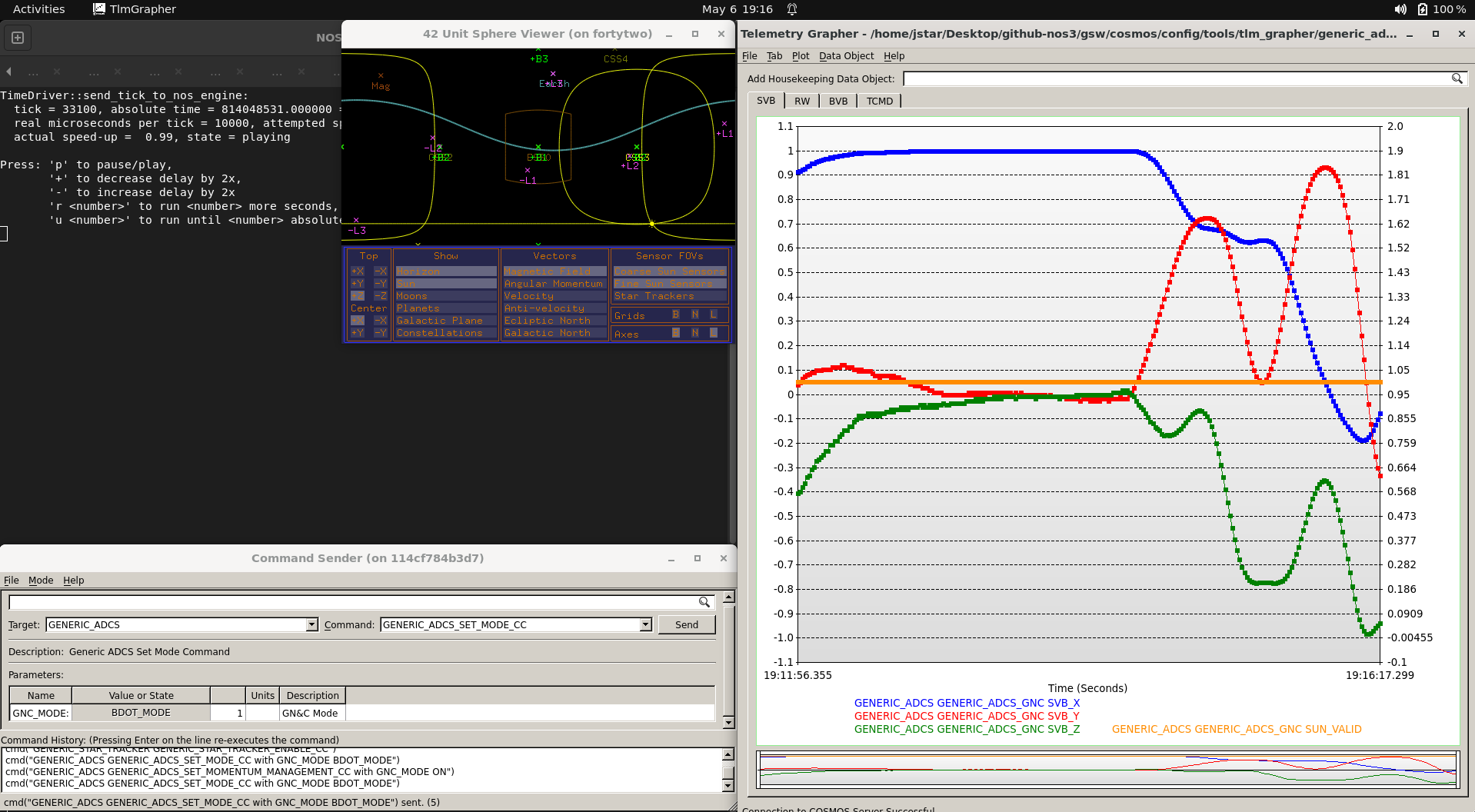Toggle the Star Trackers sensor FOV
The height and width of the screenshot is (812, 1475).
(x=669, y=296)
